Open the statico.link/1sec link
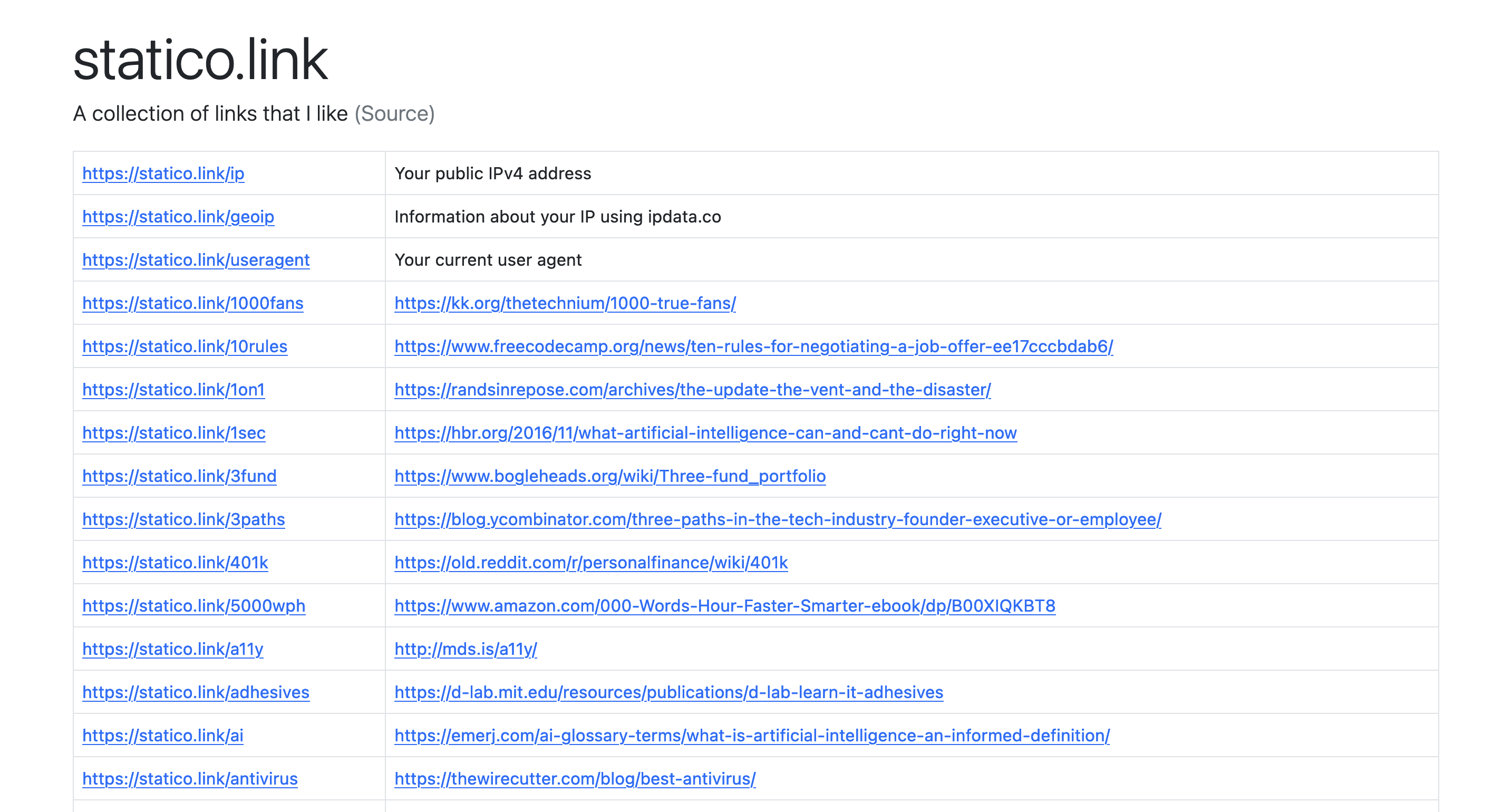 tap(174, 433)
